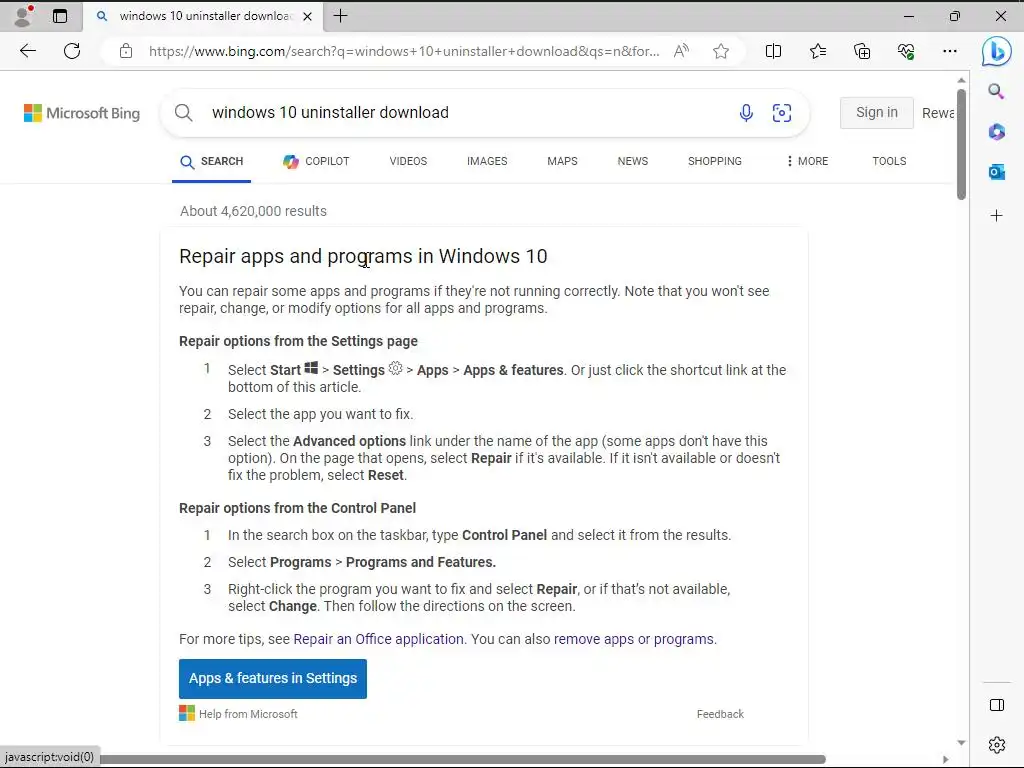Open Repair an Office application link
The image size is (1024, 768).
(x=378, y=639)
